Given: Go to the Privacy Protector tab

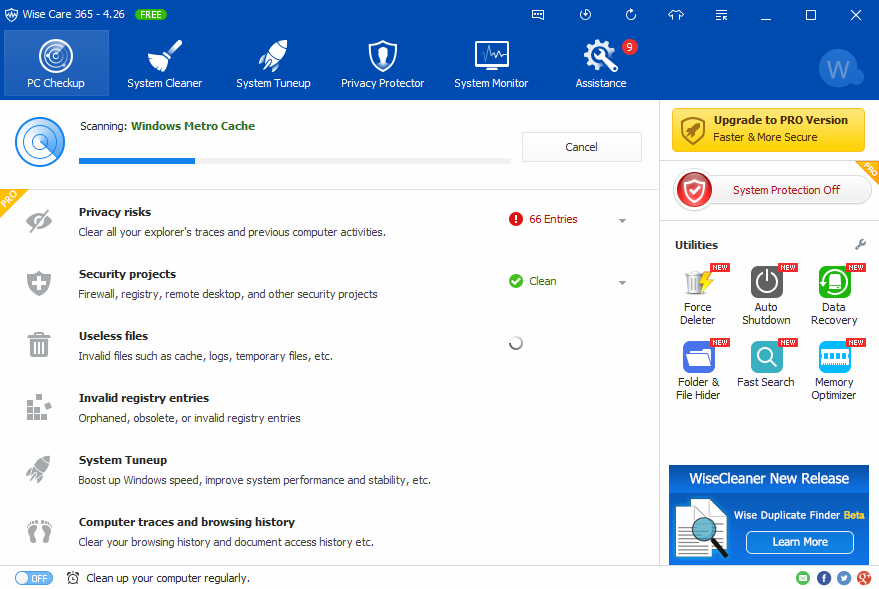Looking at the screenshot, I should [382, 63].
